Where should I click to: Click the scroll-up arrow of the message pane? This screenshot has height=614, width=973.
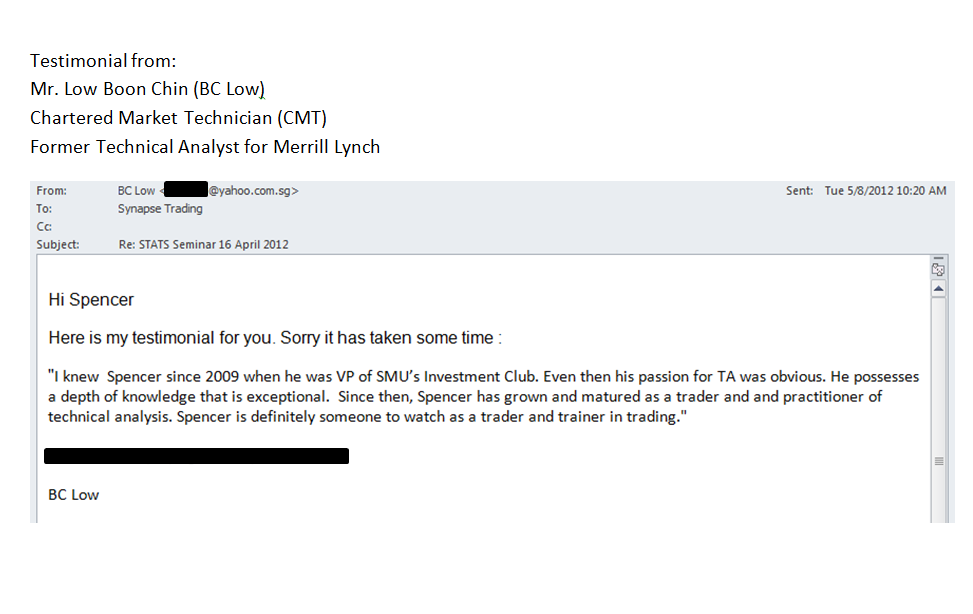tap(938, 289)
